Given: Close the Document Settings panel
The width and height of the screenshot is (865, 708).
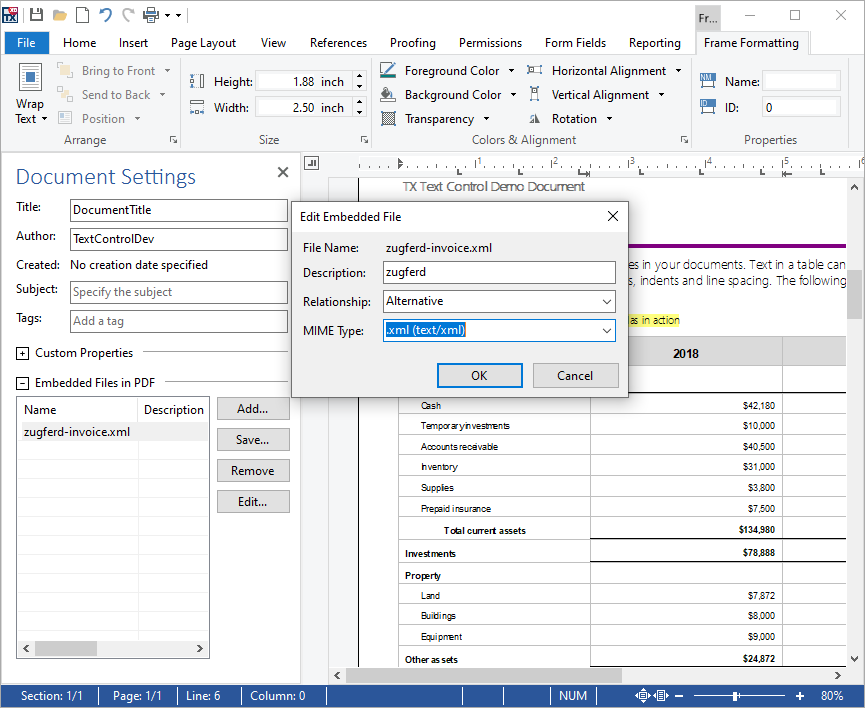Looking at the screenshot, I should 282,173.
